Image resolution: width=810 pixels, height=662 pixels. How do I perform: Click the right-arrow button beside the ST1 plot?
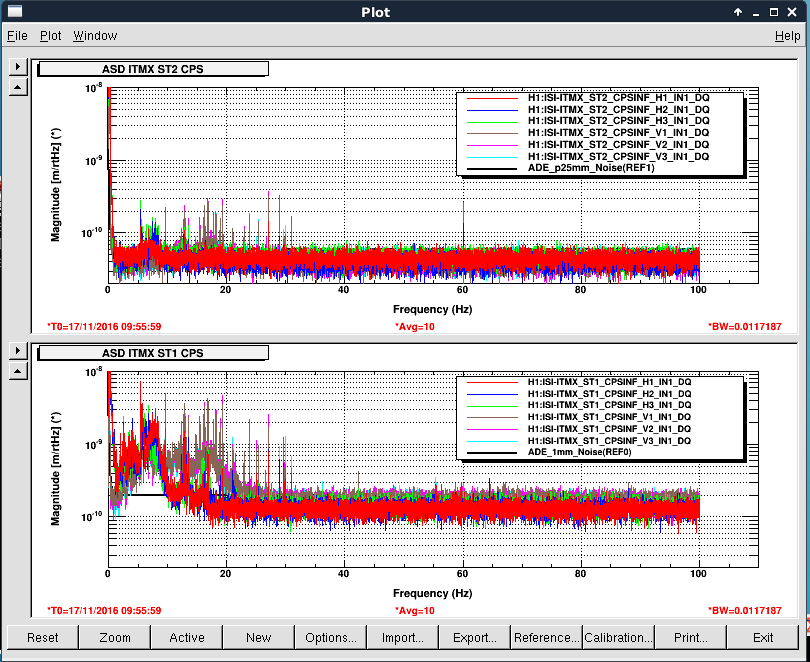(17, 350)
